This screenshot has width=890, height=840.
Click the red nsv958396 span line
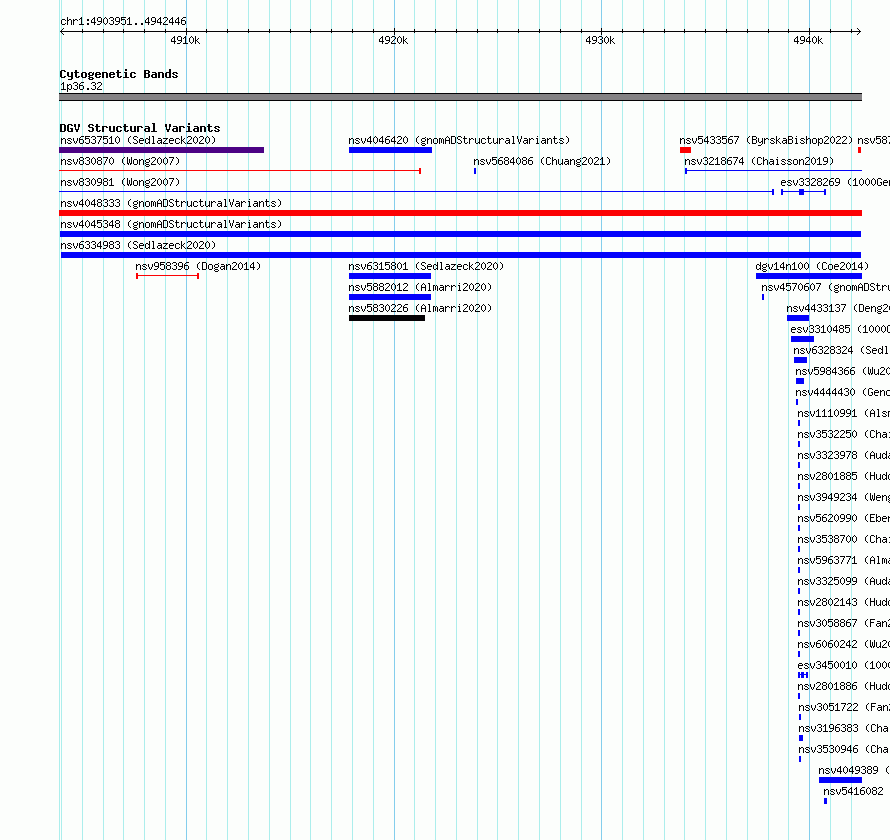[167, 276]
